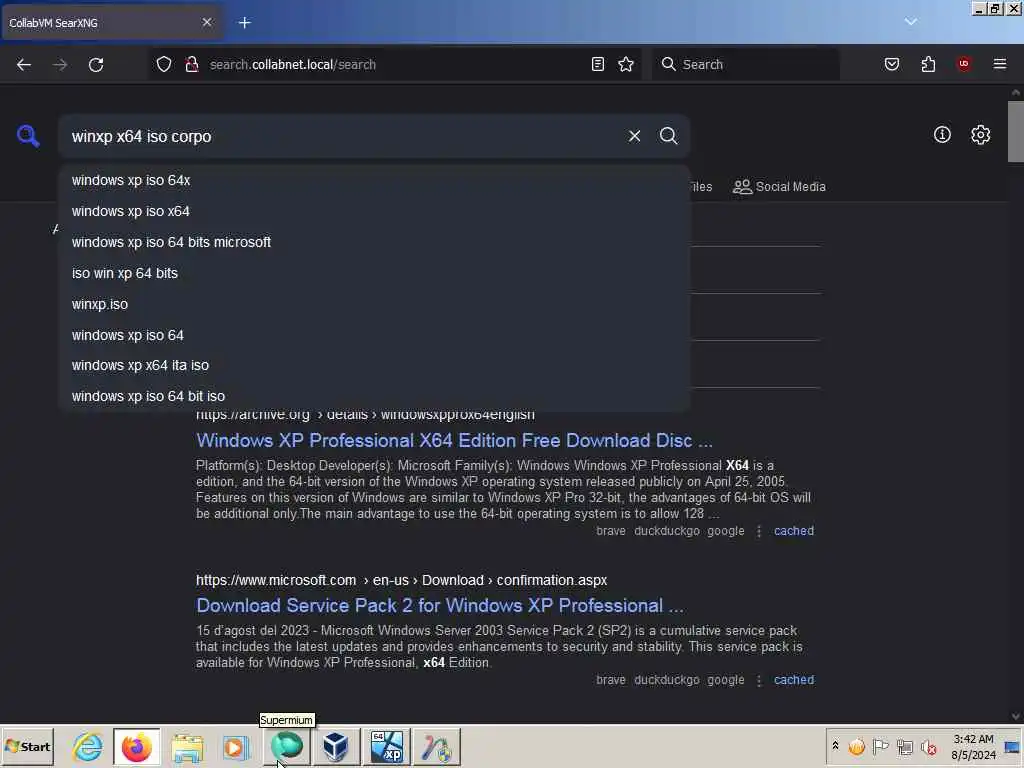Open the clock showing 3:42 AM
Image resolution: width=1024 pixels, height=768 pixels.
click(x=973, y=746)
